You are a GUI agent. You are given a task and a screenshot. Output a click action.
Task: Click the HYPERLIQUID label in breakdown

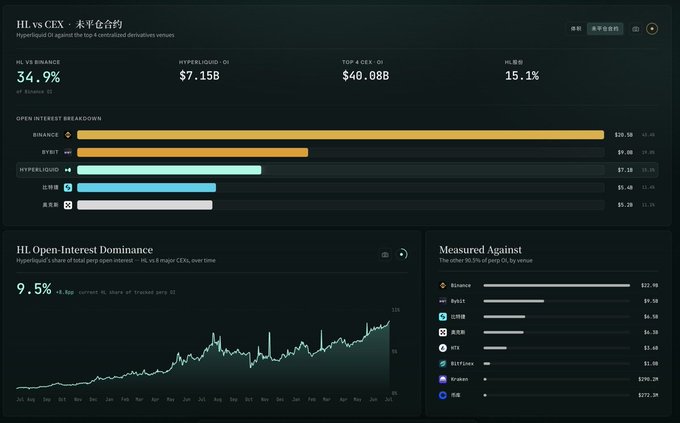click(39, 170)
